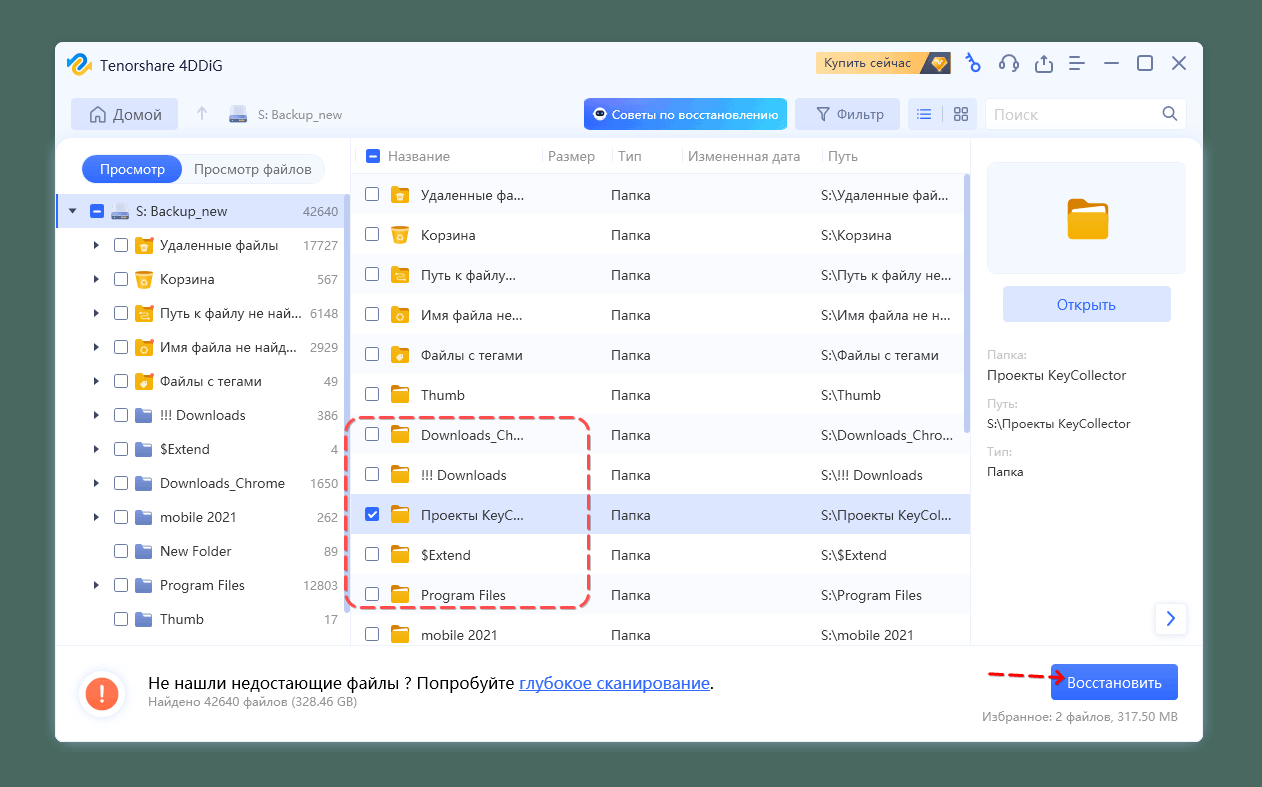The width and height of the screenshot is (1262, 787).
Task: Click the Корзина folder icon in file list
Action: 400,235
